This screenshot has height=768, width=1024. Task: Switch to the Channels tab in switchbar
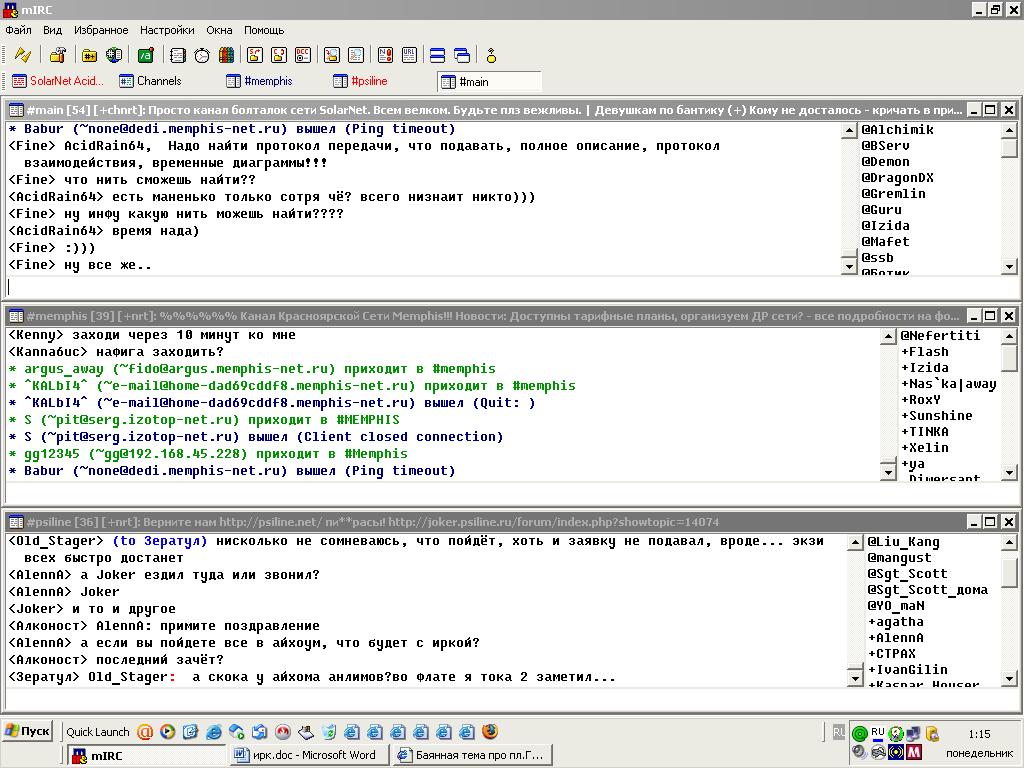point(158,81)
